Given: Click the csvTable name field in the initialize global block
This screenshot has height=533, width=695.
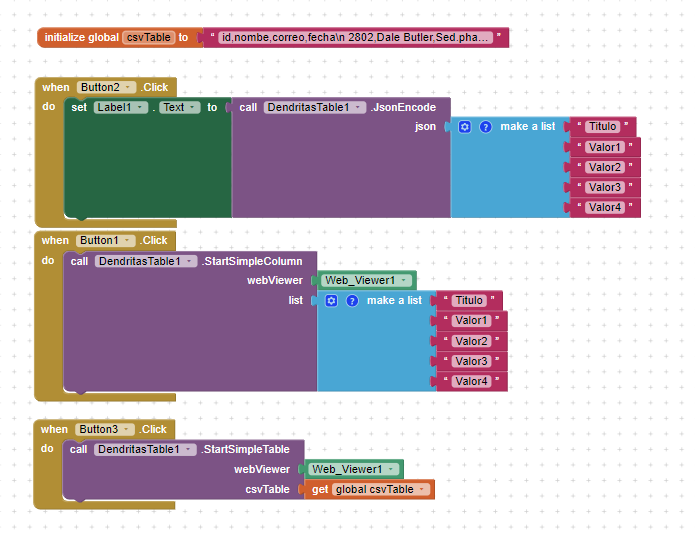Looking at the screenshot, I should 148,37.
